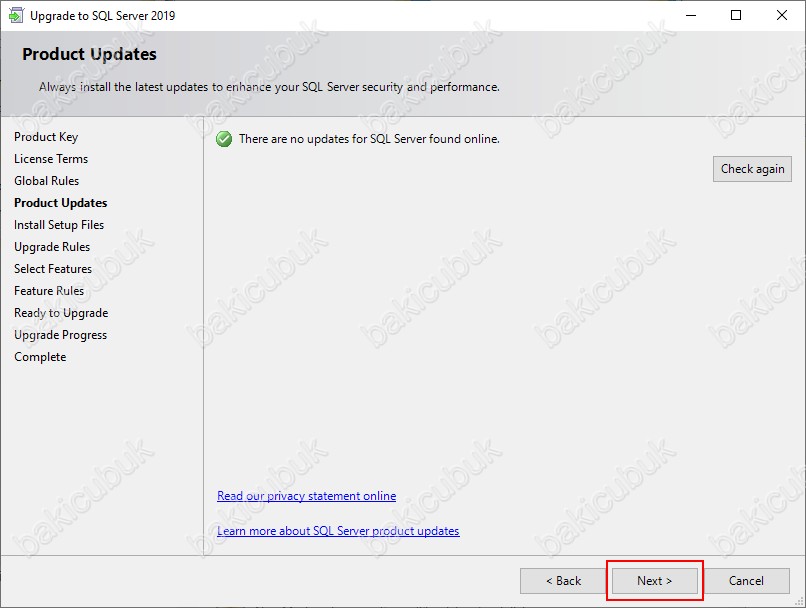Close the Upgrade to SQL Server window

pos(782,15)
